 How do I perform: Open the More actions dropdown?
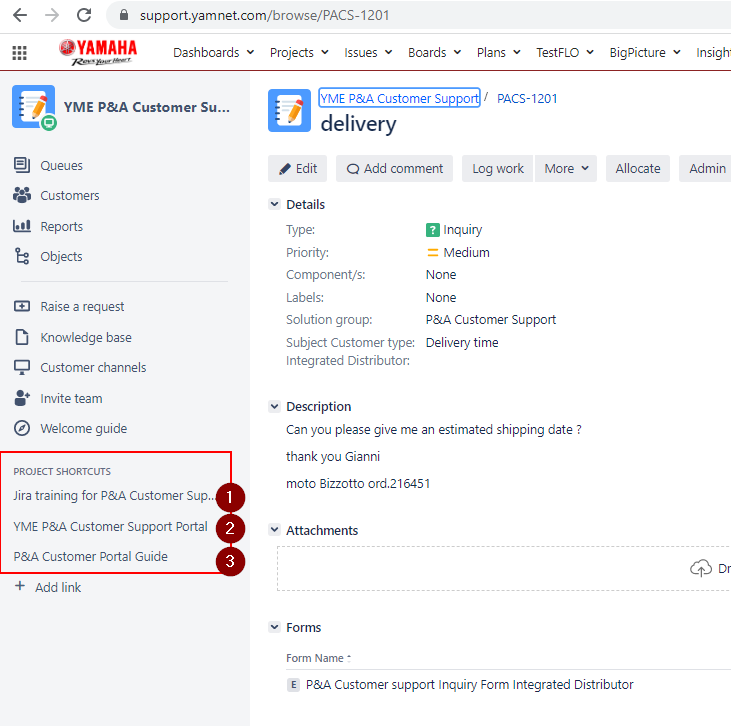click(x=566, y=168)
